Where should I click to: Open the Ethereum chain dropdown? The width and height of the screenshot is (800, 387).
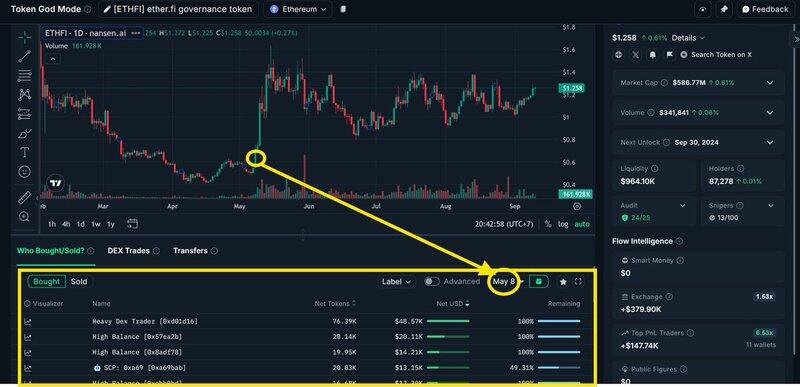(x=298, y=9)
